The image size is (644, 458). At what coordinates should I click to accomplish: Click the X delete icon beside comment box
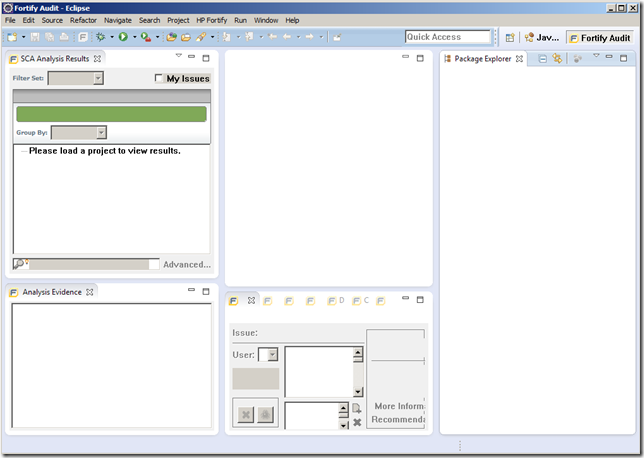[x=357, y=423]
